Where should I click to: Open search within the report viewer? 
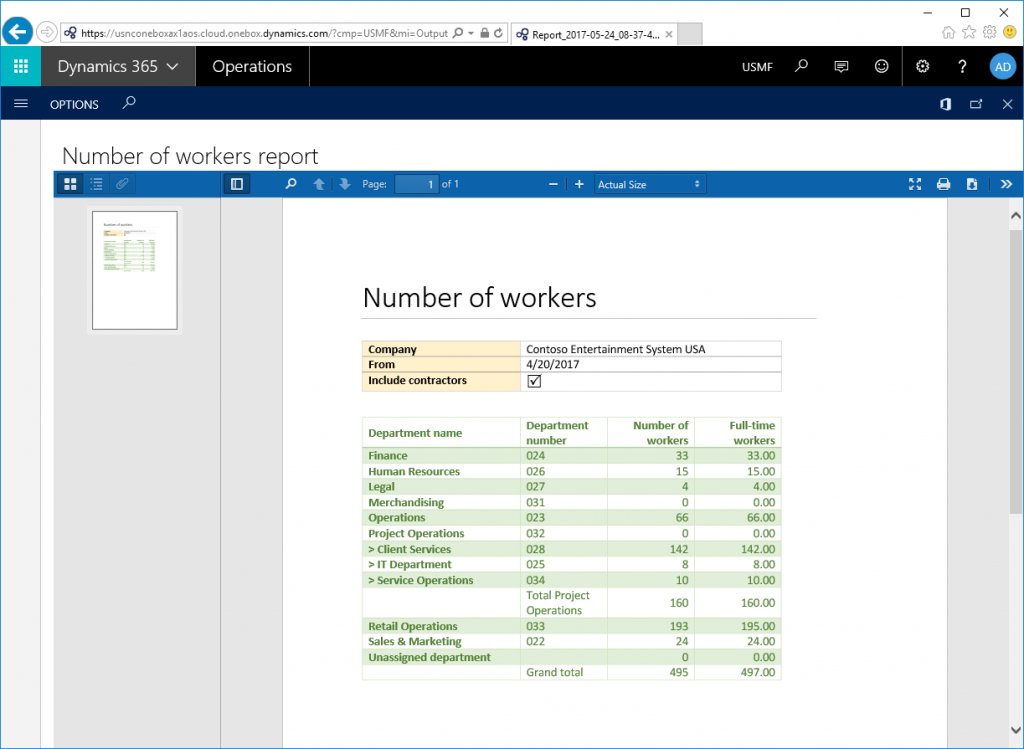click(290, 184)
